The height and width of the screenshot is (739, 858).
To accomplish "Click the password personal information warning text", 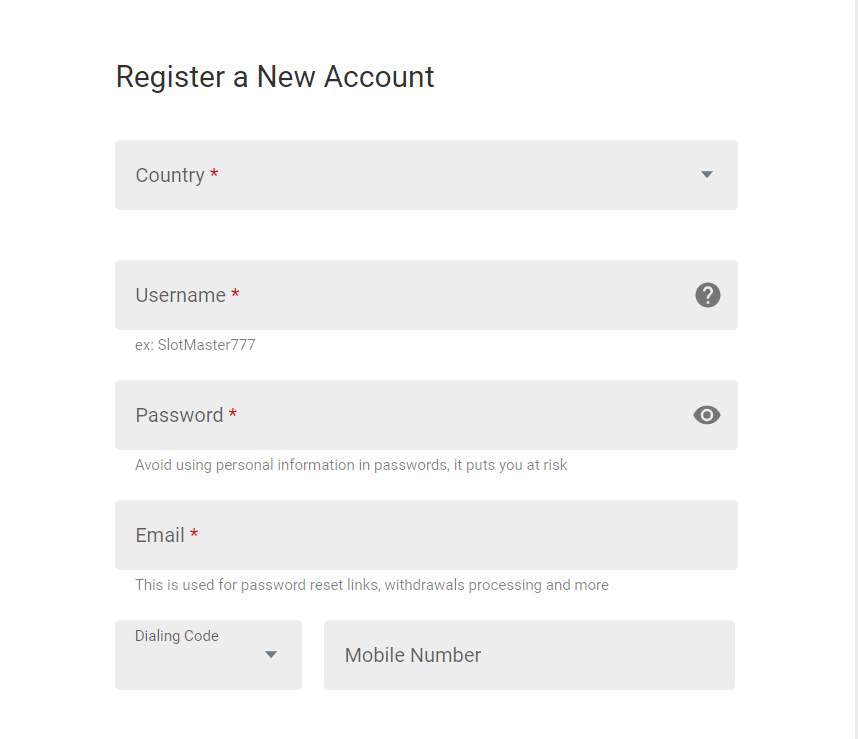I will pos(351,465).
